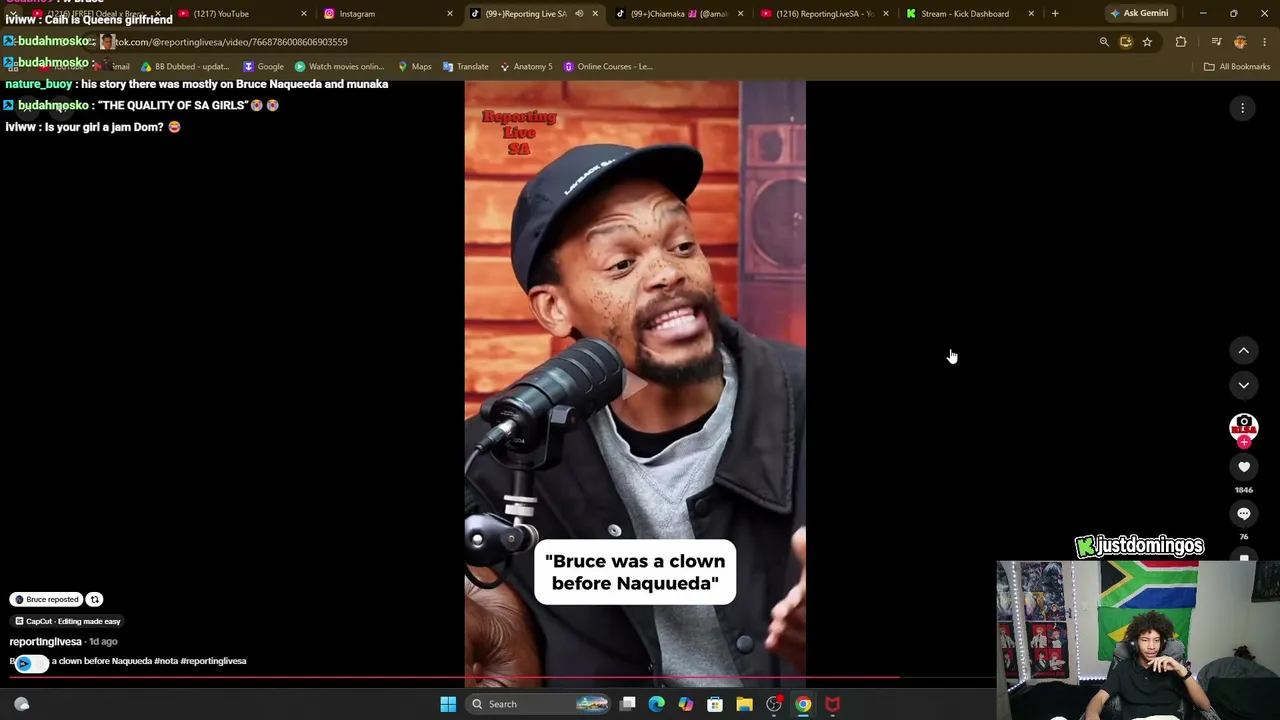The height and width of the screenshot is (720, 1280).
Task: Close the Reporting Live SA TikTok tab
Action: click(595, 13)
